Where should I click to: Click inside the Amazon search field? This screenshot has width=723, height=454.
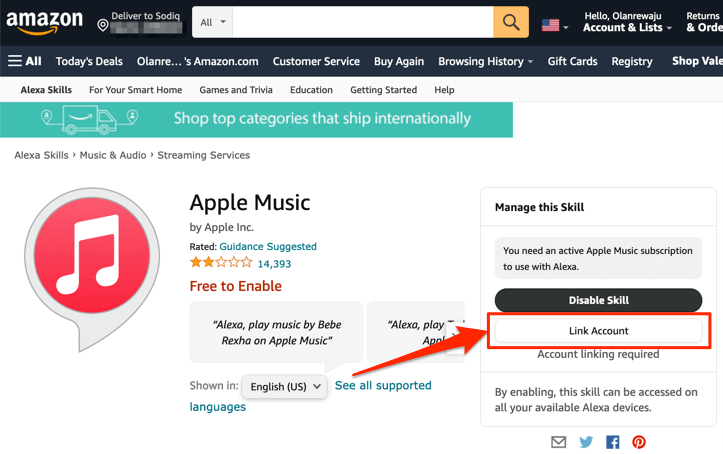coord(362,22)
